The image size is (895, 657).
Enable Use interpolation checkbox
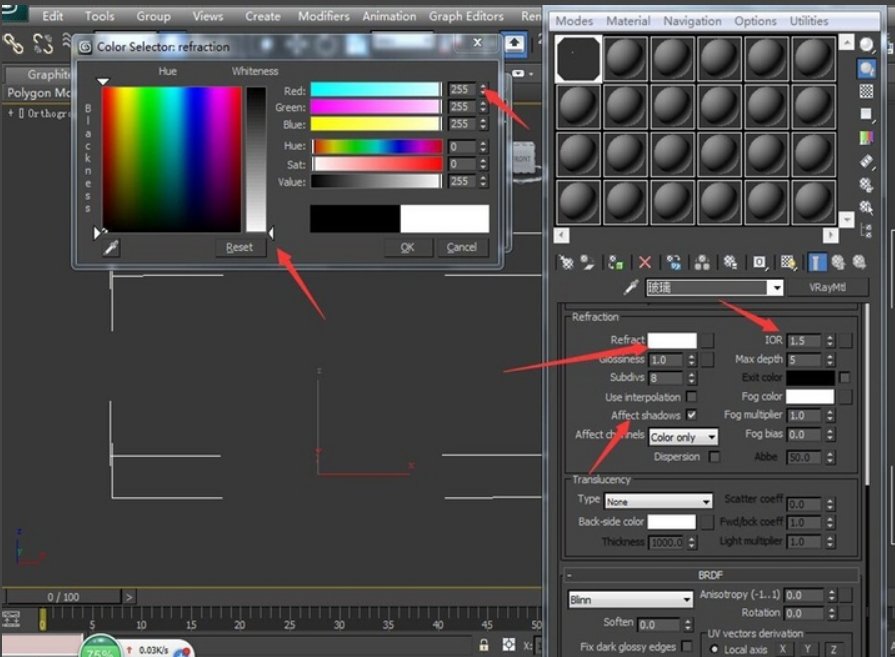pyautogui.click(x=692, y=397)
